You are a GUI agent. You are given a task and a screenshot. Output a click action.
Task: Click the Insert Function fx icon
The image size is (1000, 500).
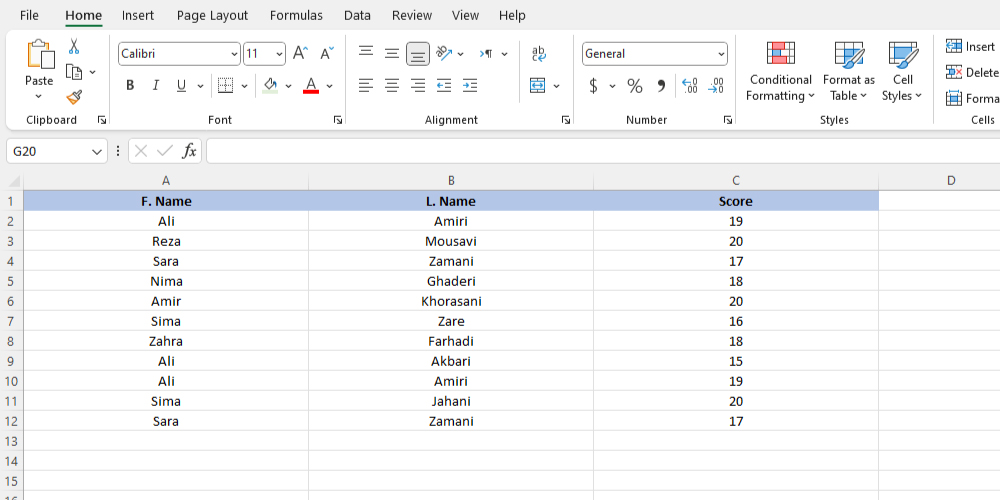tap(189, 151)
